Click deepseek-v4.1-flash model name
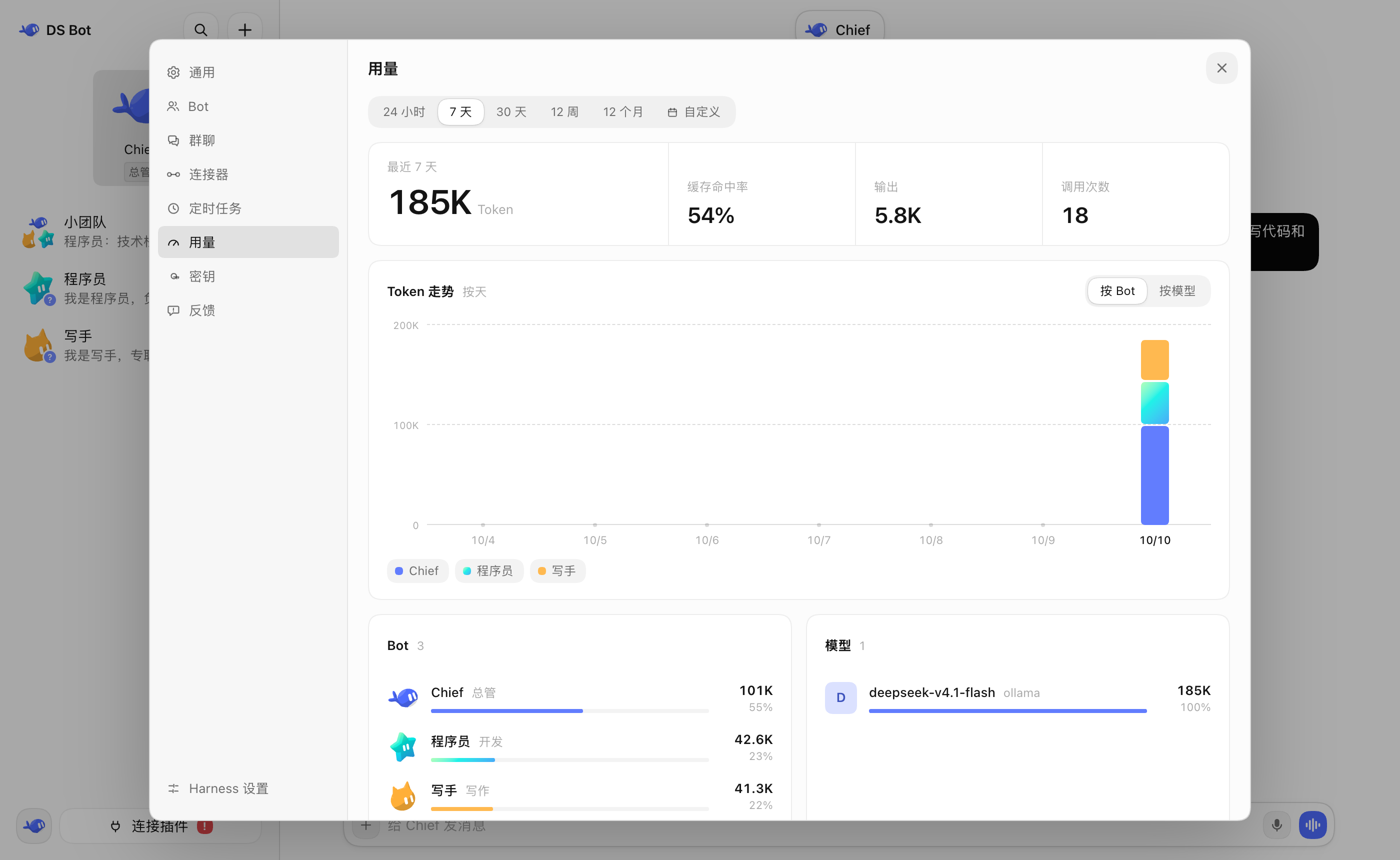Viewport: 1400px width, 860px height. tap(931, 692)
